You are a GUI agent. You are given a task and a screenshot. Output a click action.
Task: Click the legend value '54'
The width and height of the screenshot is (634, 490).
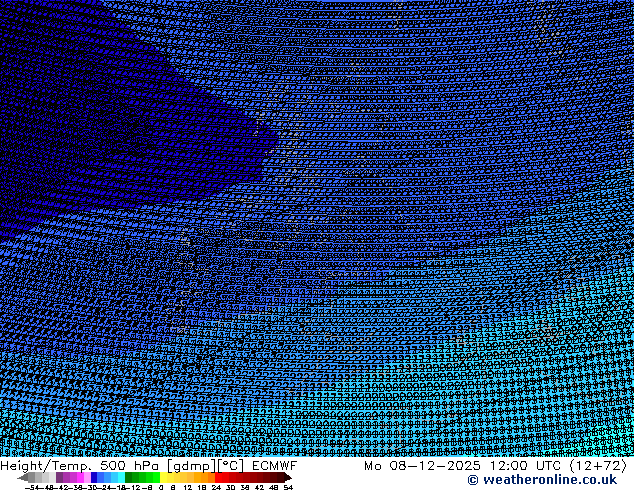point(288,487)
